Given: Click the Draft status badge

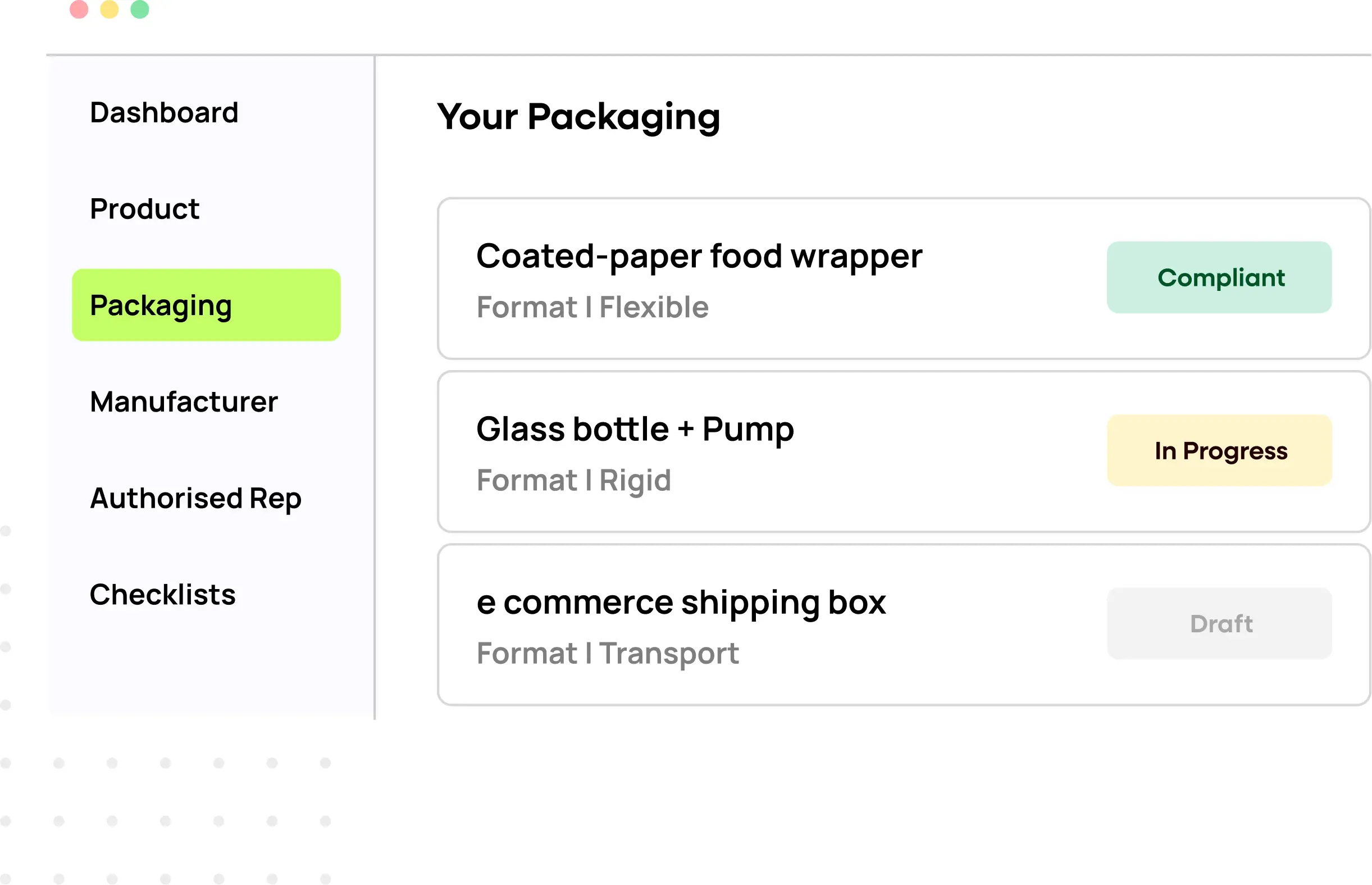Looking at the screenshot, I should (1219, 623).
